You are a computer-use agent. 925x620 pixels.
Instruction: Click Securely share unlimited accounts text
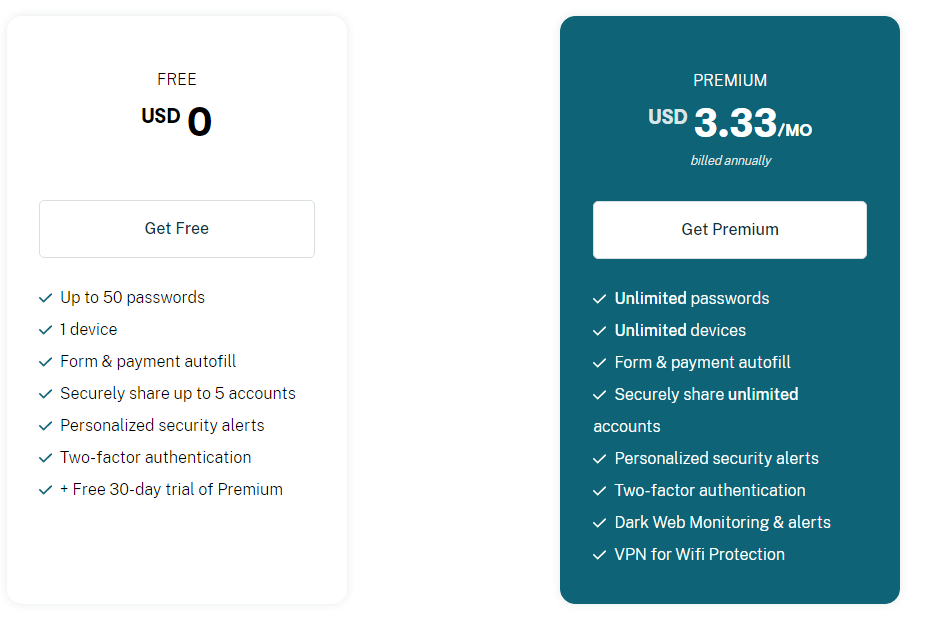(696, 410)
